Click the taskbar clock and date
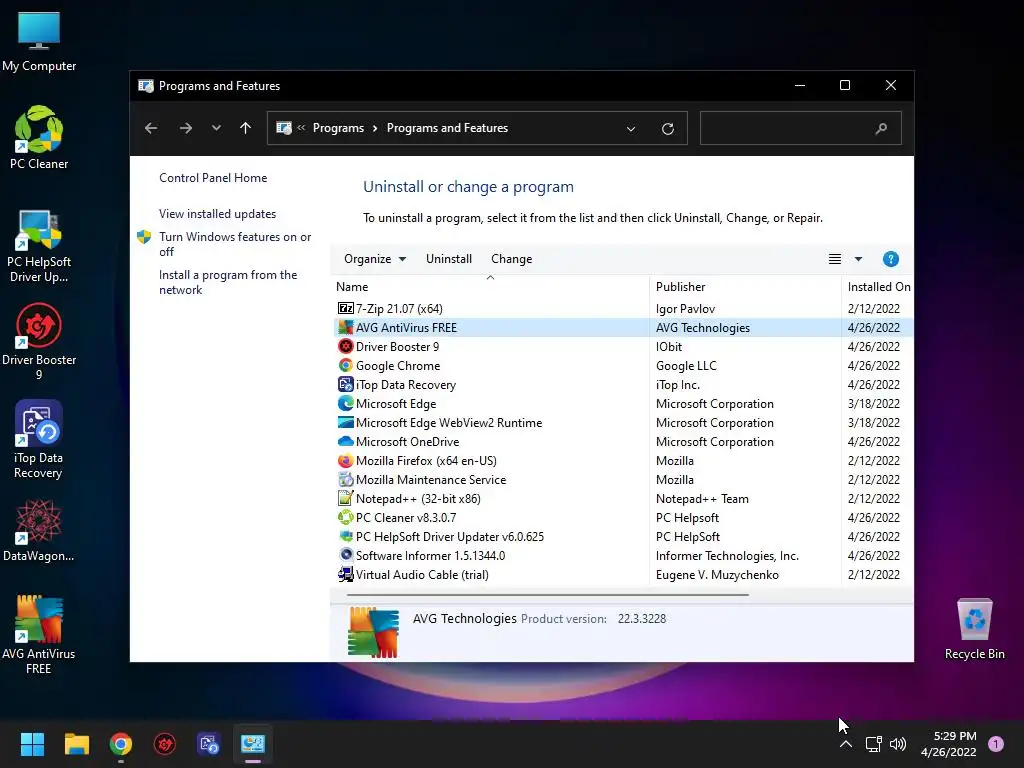This screenshot has width=1024, height=768. click(x=948, y=744)
